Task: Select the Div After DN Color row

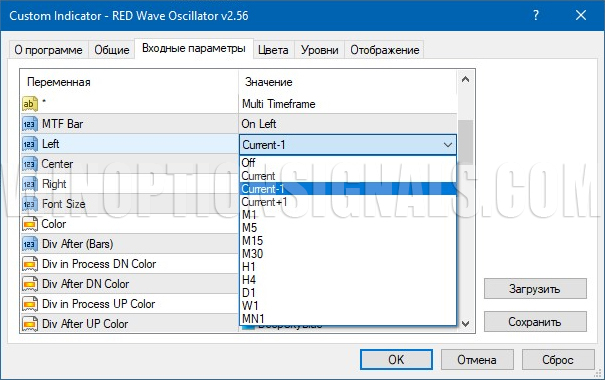Action: point(130,284)
